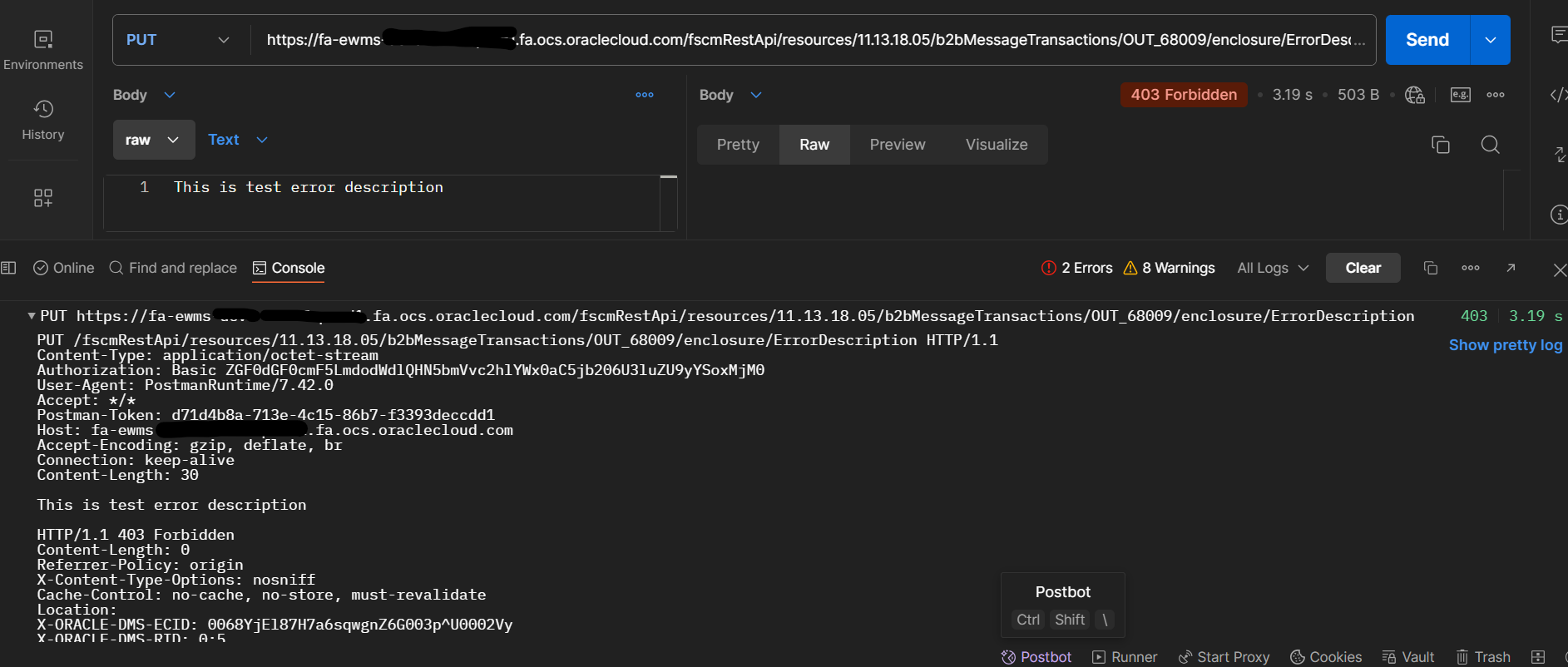Open the Runner from the footer

pos(1125,657)
